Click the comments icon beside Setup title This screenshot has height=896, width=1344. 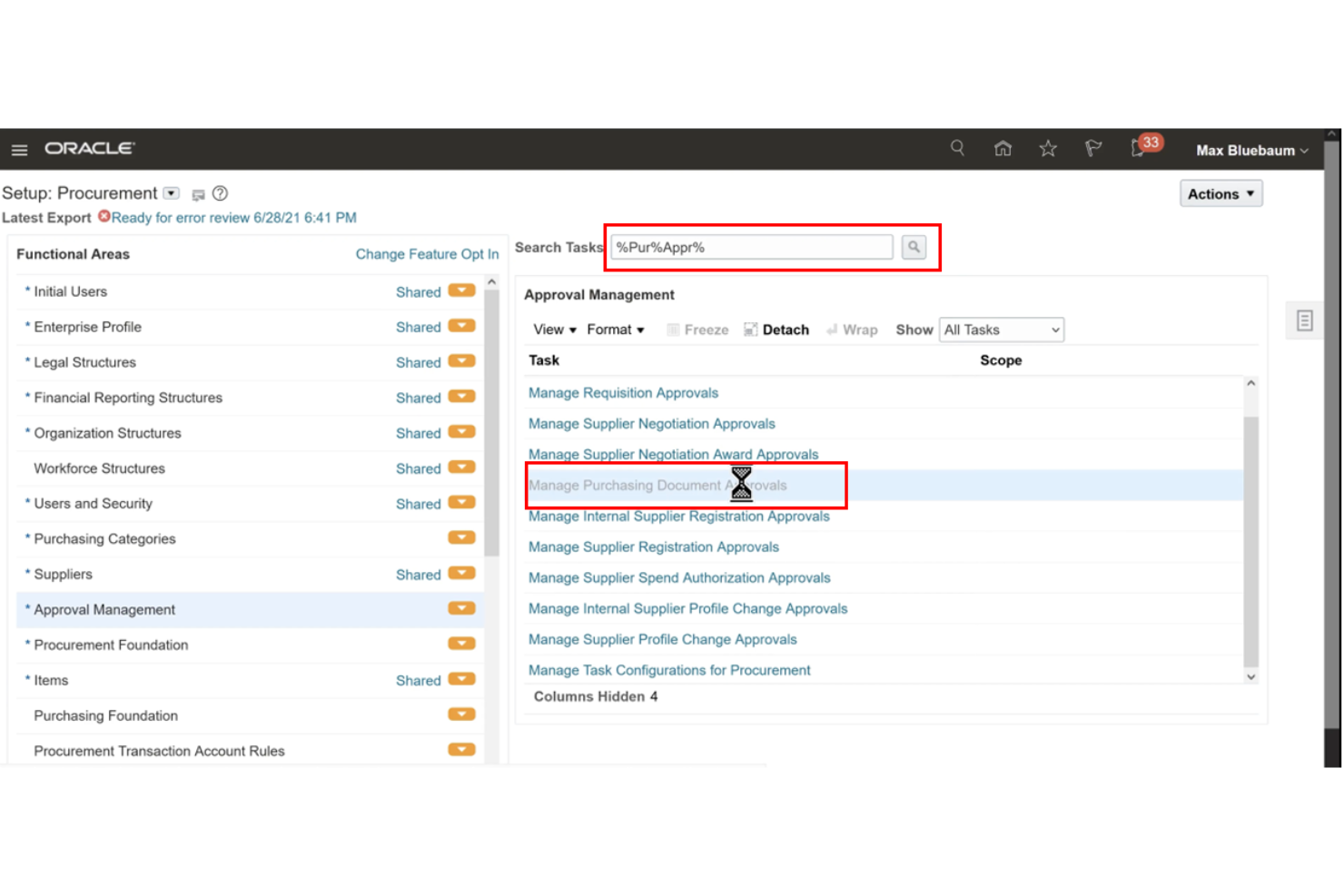198,194
